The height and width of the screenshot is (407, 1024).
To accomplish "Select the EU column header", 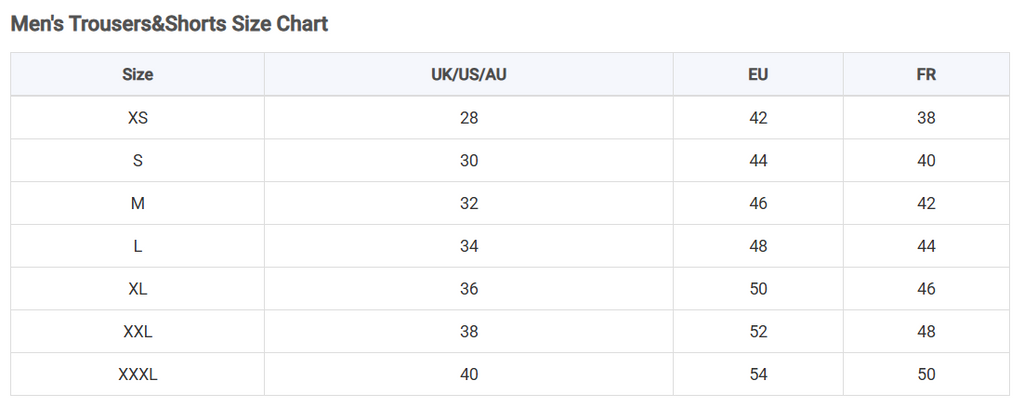I will (x=758, y=74).
